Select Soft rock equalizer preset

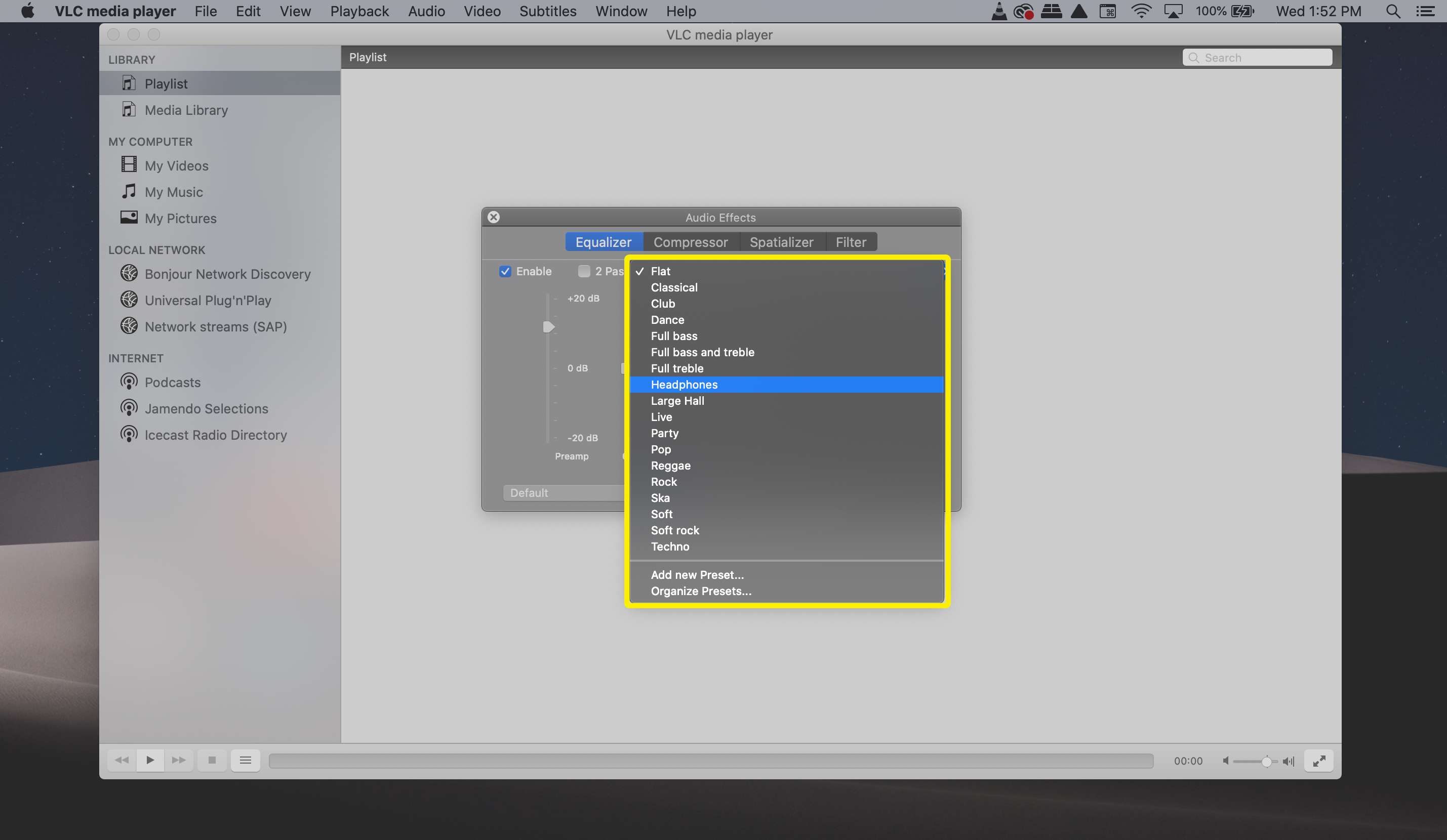pyautogui.click(x=674, y=530)
